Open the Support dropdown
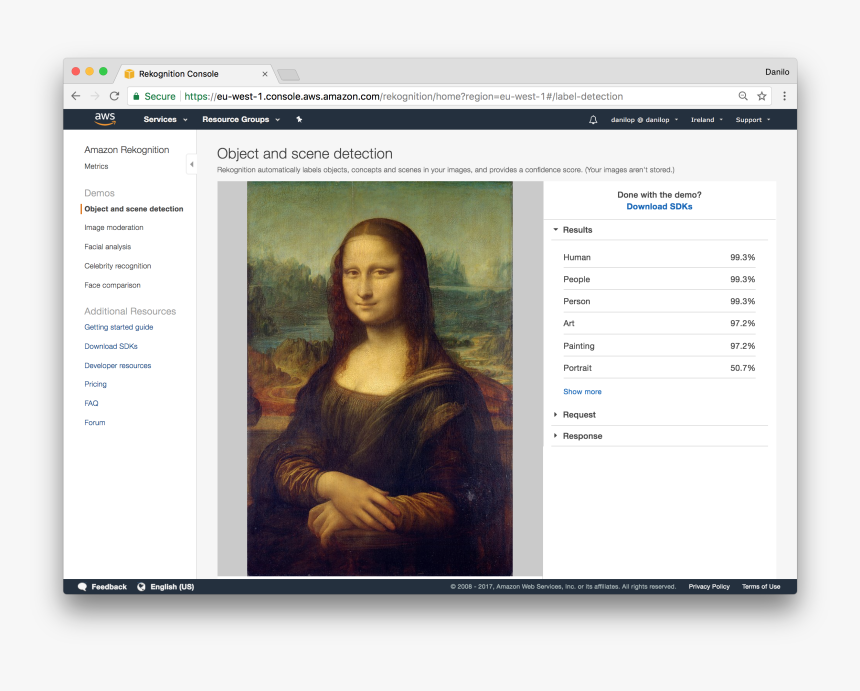The width and height of the screenshot is (860, 691). [x=752, y=120]
